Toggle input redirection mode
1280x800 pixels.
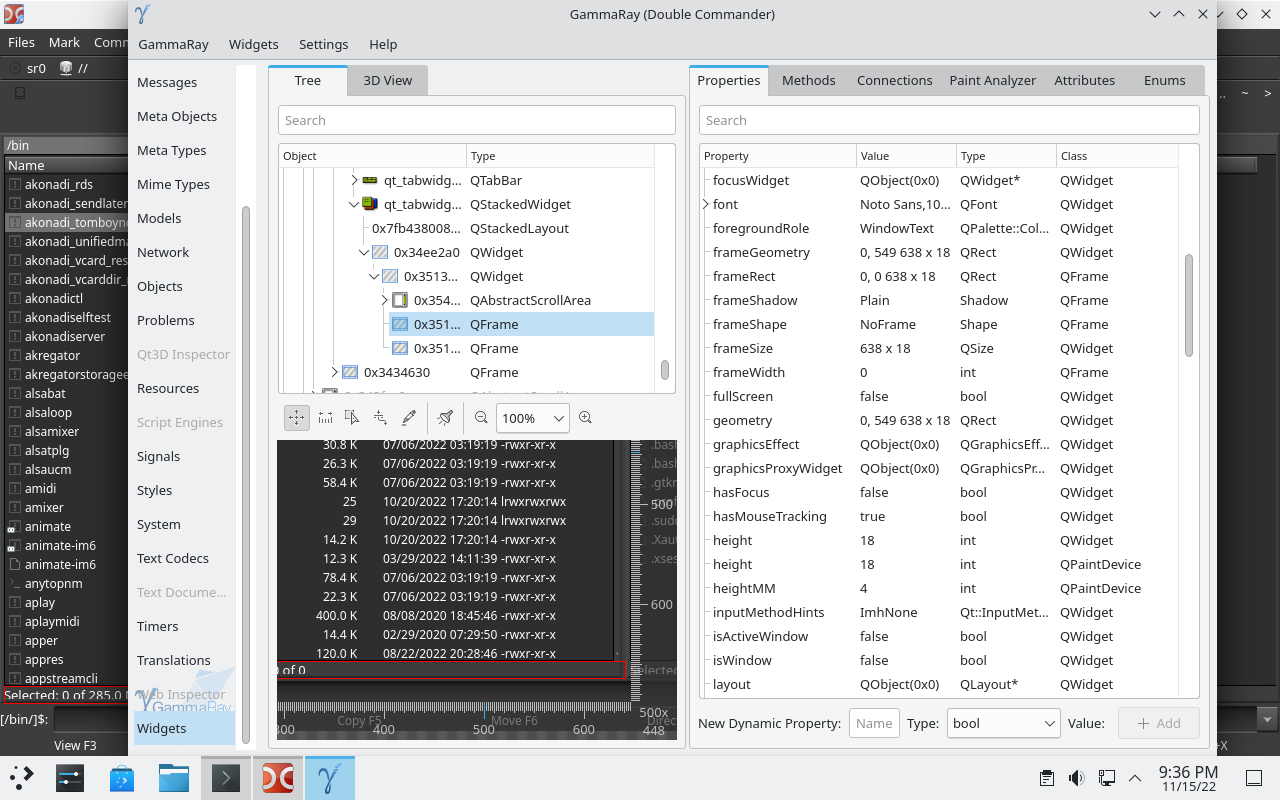click(380, 417)
